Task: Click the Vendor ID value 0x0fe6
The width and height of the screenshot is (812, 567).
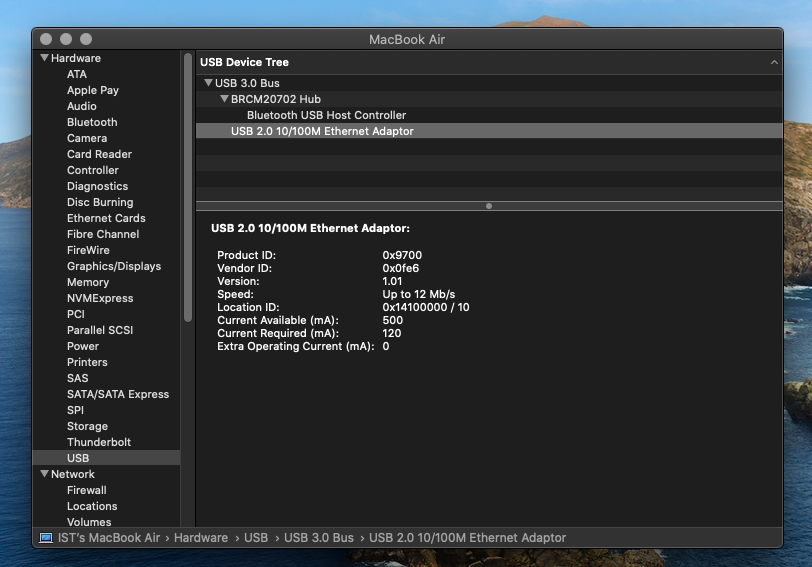Action: 400,268
